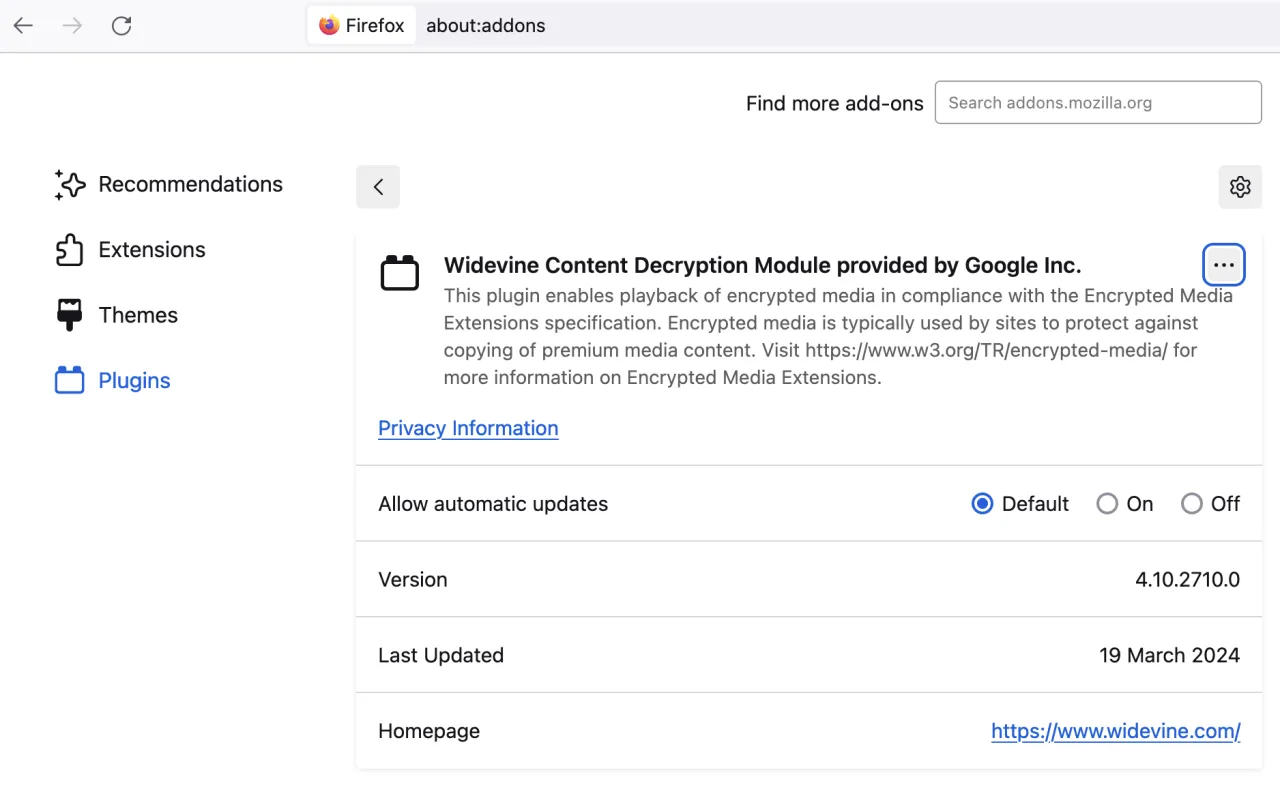The width and height of the screenshot is (1280, 794).
Task: Click the Find more add-ons label
Action: click(x=834, y=103)
